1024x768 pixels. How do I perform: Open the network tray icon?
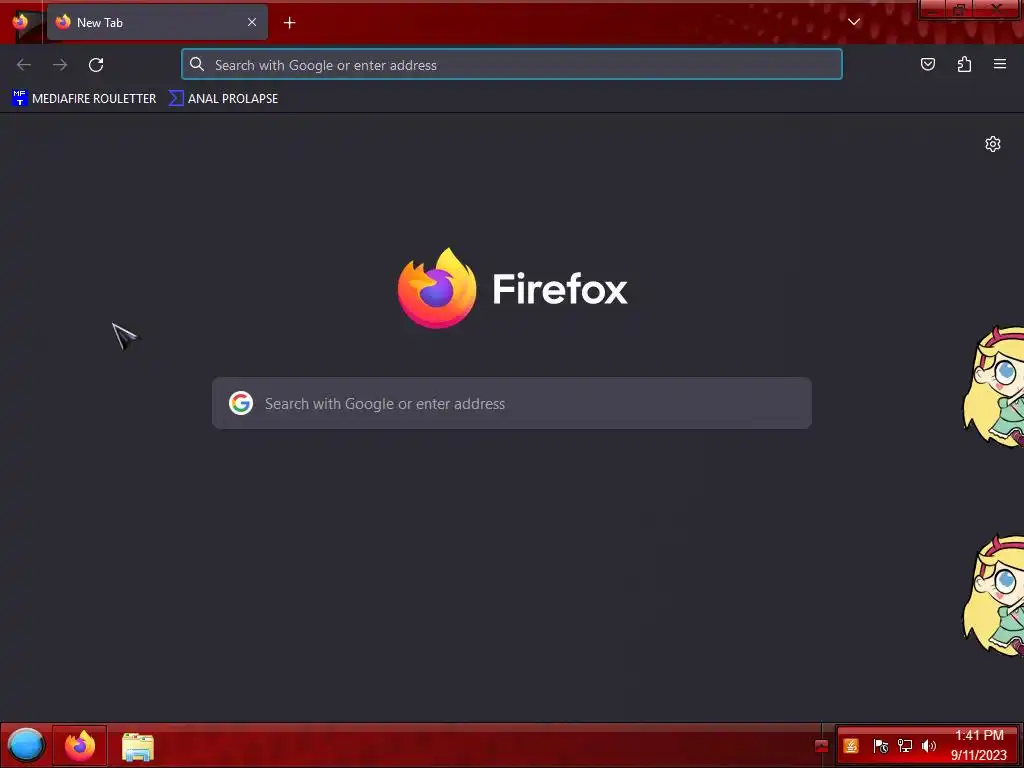coord(904,746)
